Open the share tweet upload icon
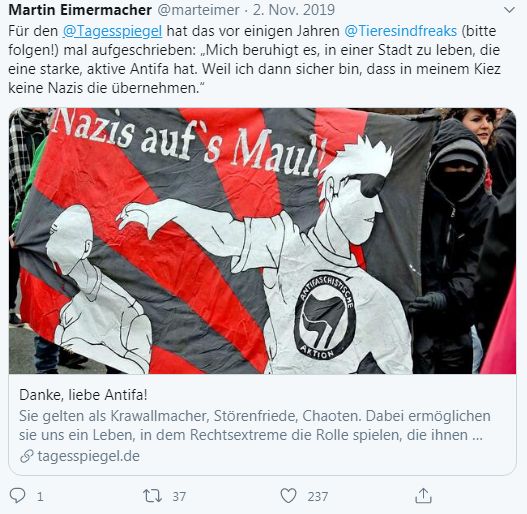 click(423, 496)
